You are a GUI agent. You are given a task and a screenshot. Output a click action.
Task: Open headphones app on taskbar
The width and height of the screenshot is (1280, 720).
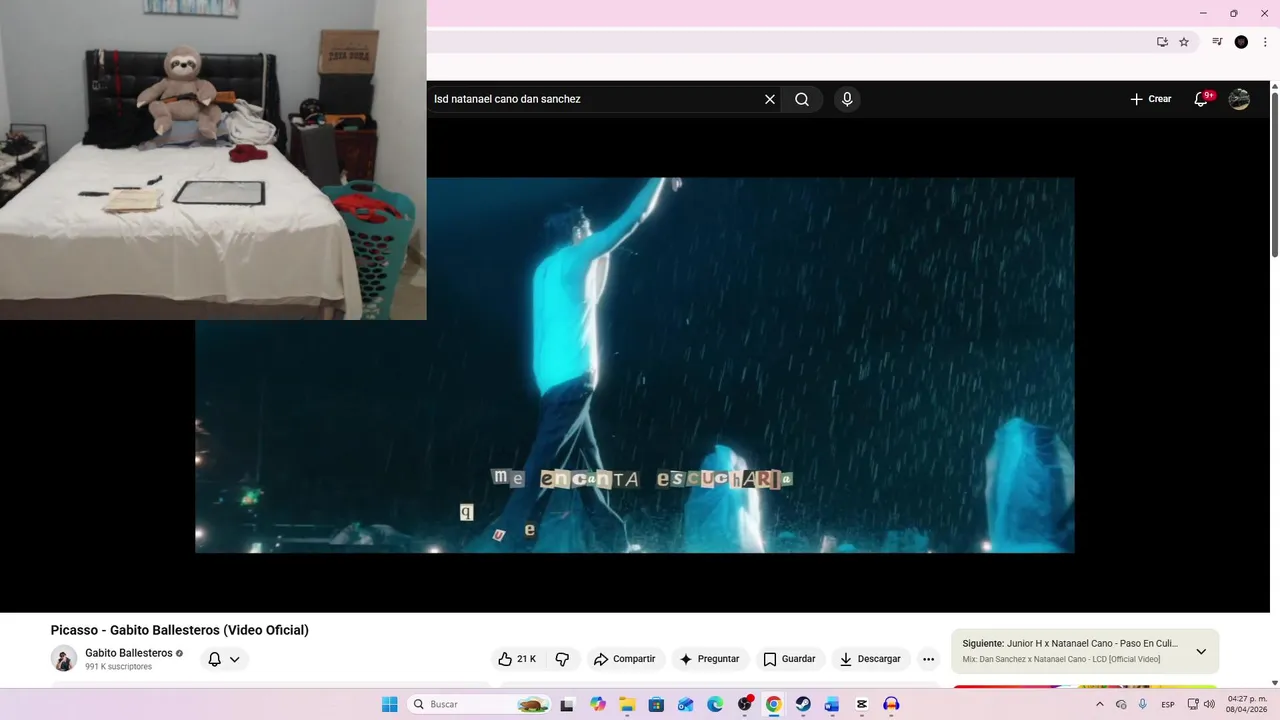tap(891, 704)
